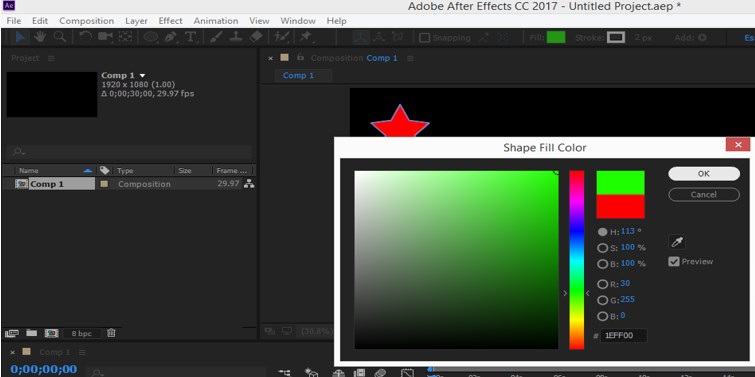755x377 pixels.
Task: Open the Project search filter dropdown
Action: (x=19, y=152)
